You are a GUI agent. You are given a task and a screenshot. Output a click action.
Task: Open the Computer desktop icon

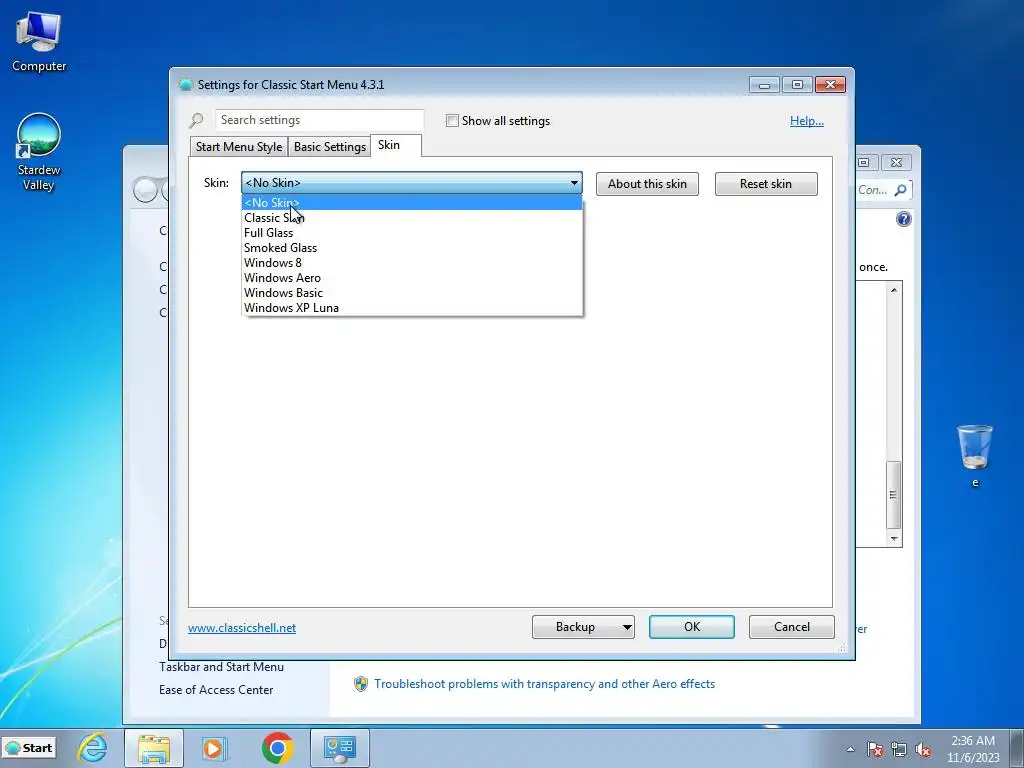[x=39, y=42]
